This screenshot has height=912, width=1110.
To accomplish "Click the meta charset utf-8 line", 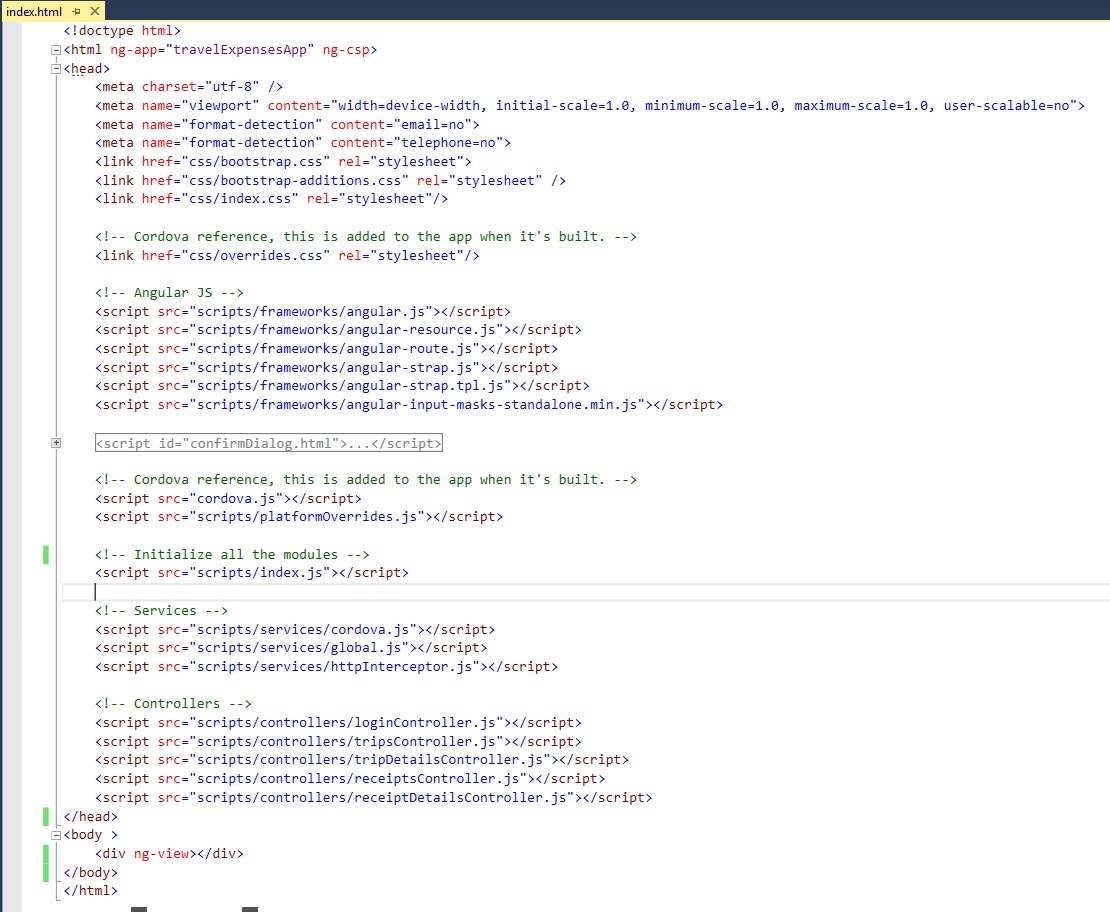I will click(189, 86).
